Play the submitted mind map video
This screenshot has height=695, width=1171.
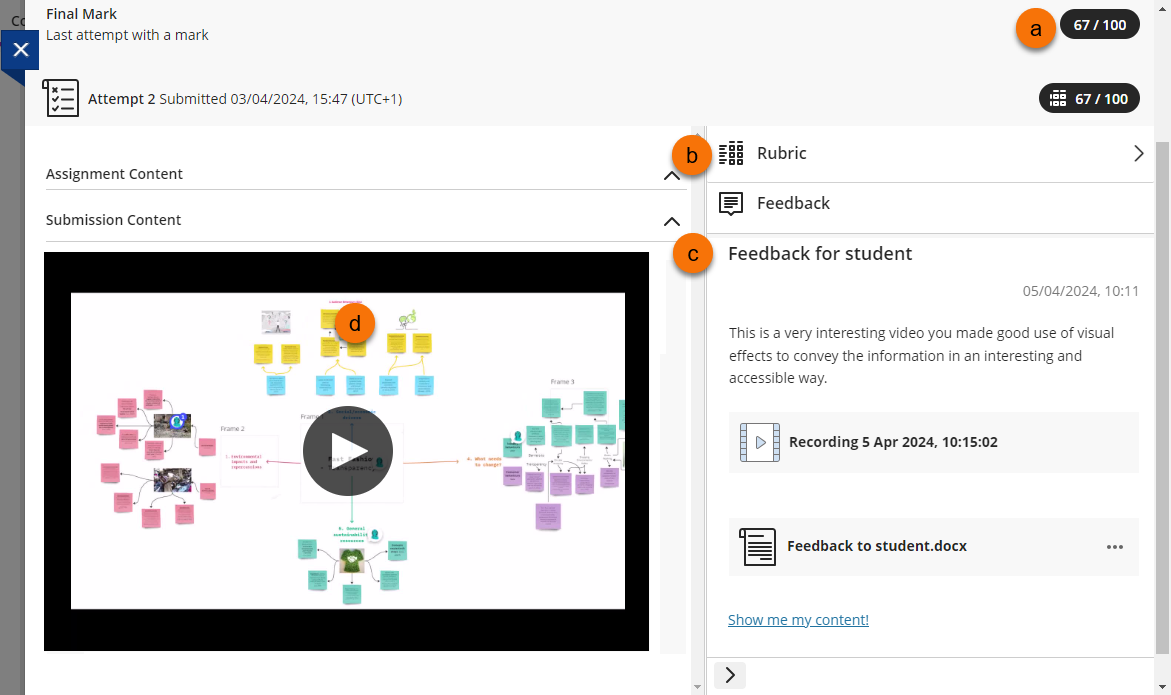pyautogui.click(x=347, y=451)
